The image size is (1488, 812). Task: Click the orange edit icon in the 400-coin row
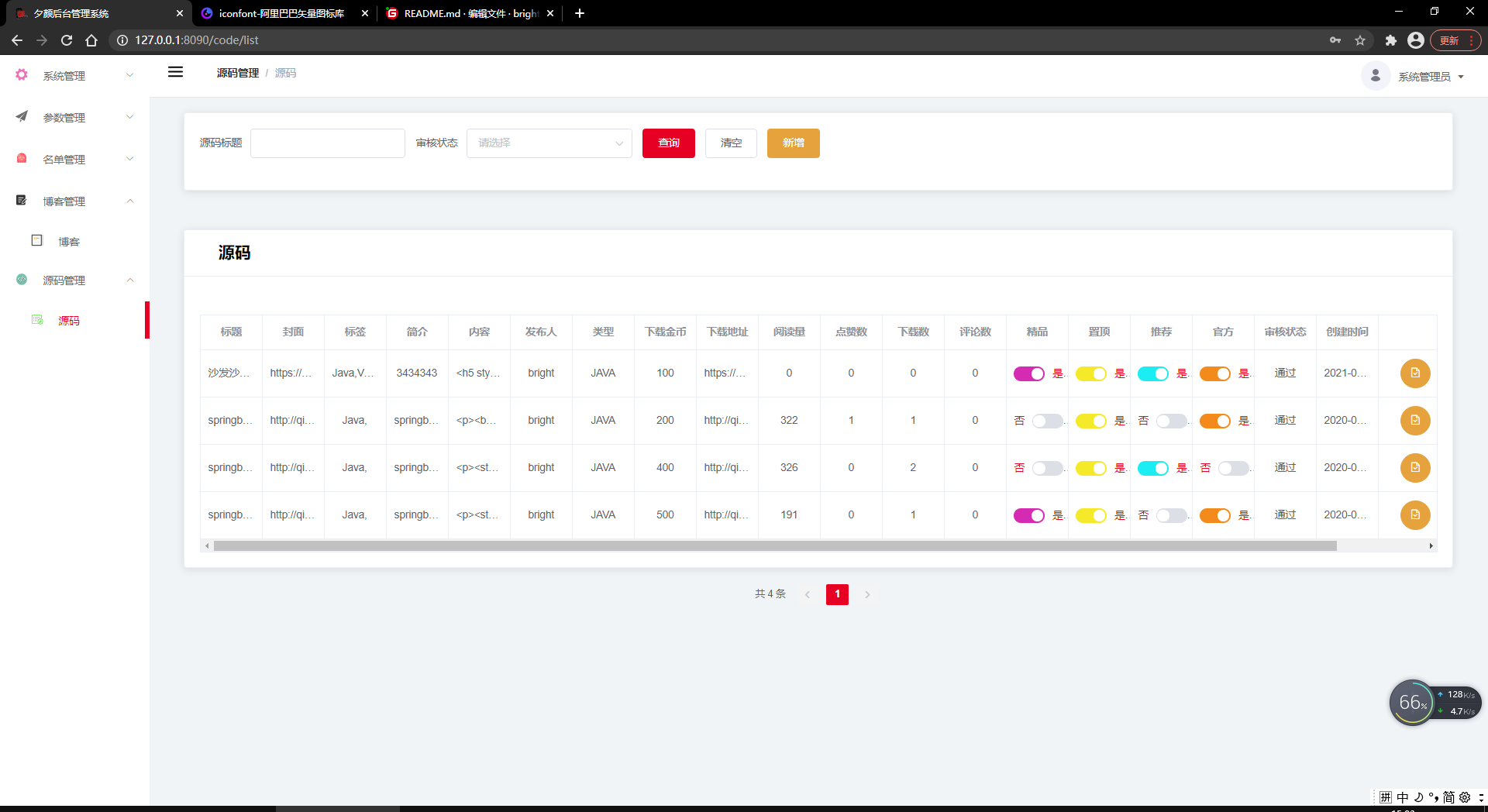[1415, 468]
